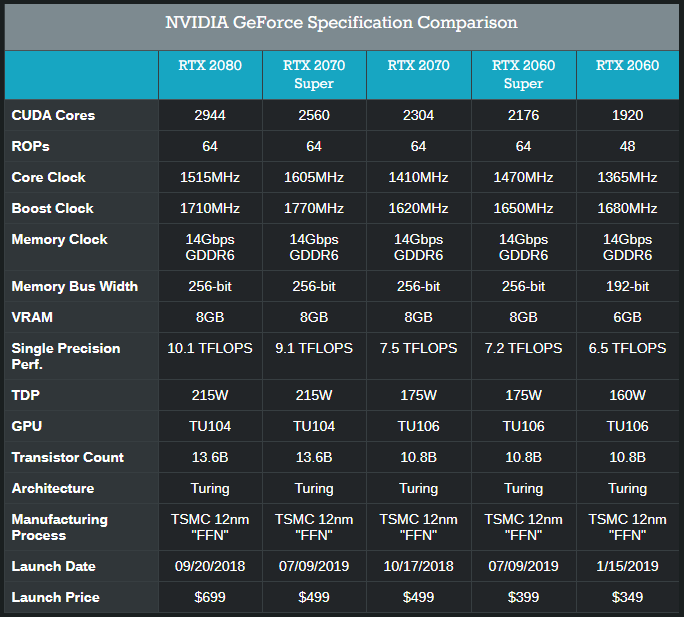Click the Core Clock row label
The width and height of the screenshot is (684, 617).
click(48, 177)
